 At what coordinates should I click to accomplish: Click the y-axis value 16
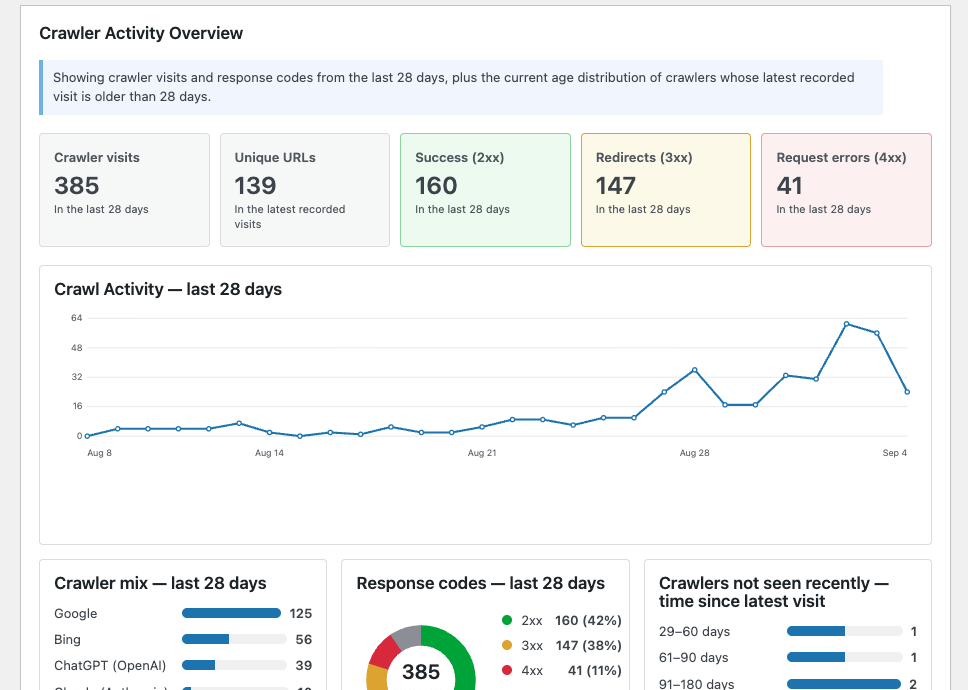click(x=77, y=406)
